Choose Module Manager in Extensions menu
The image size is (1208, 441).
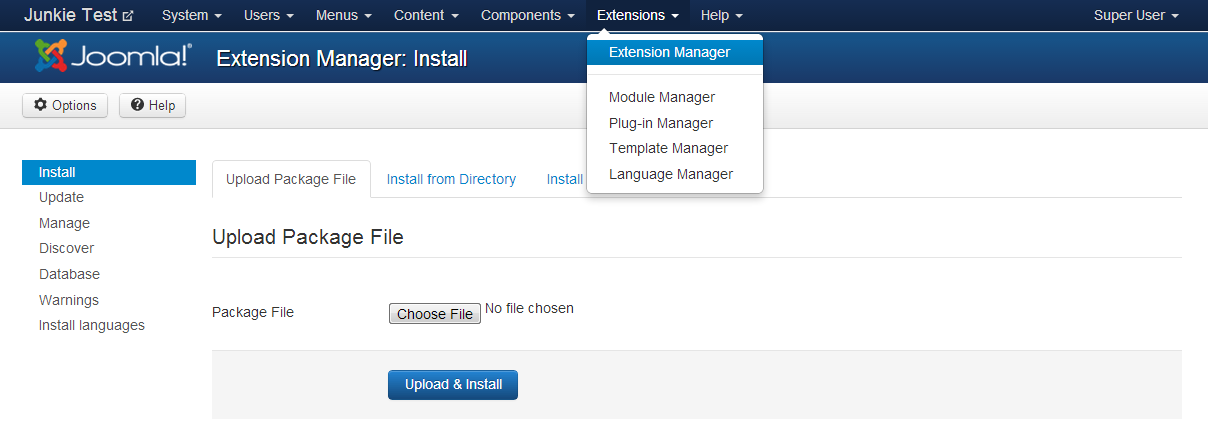(x=661, y=97)
